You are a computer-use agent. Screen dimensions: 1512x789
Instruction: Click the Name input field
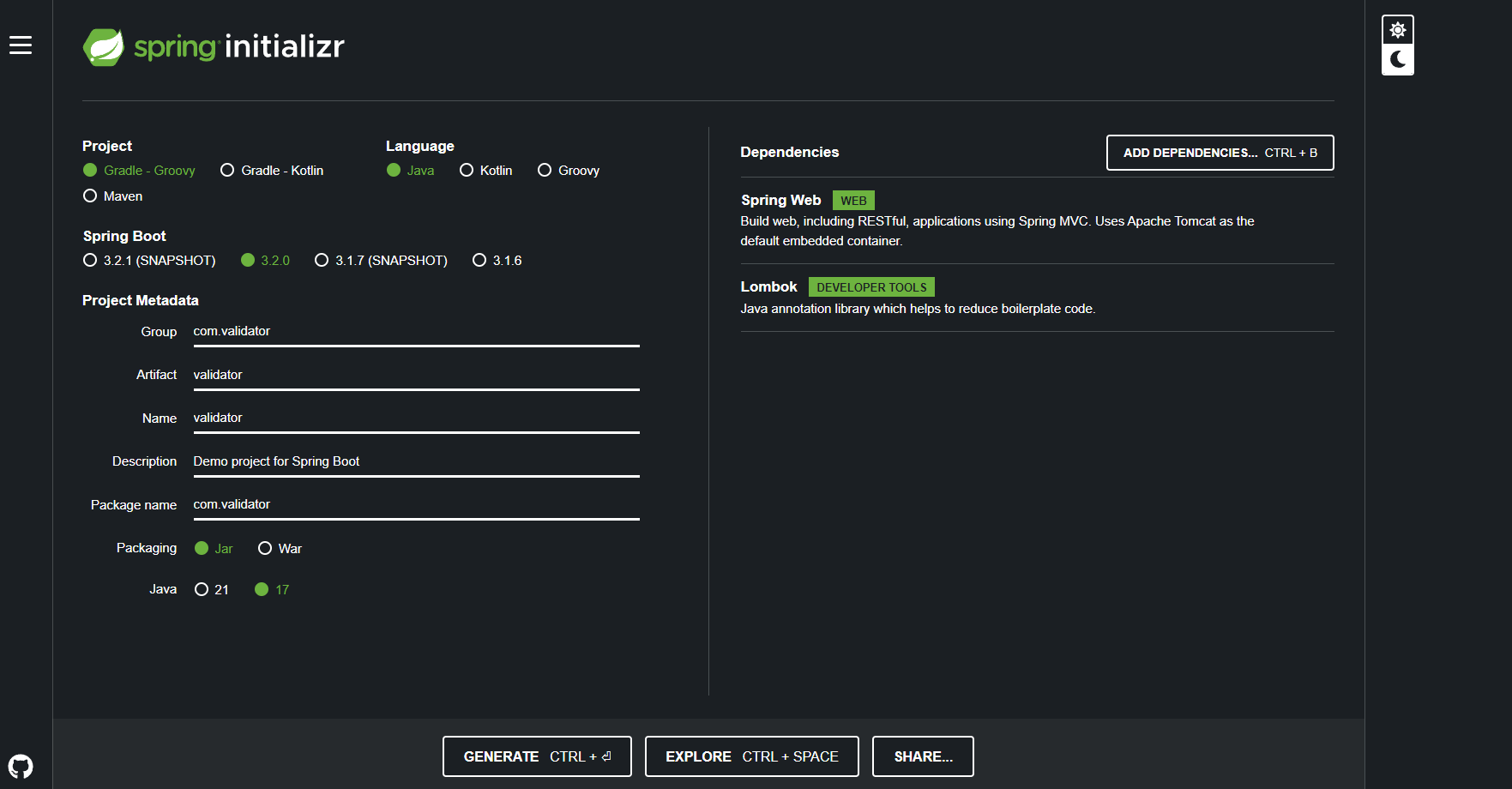416,419
